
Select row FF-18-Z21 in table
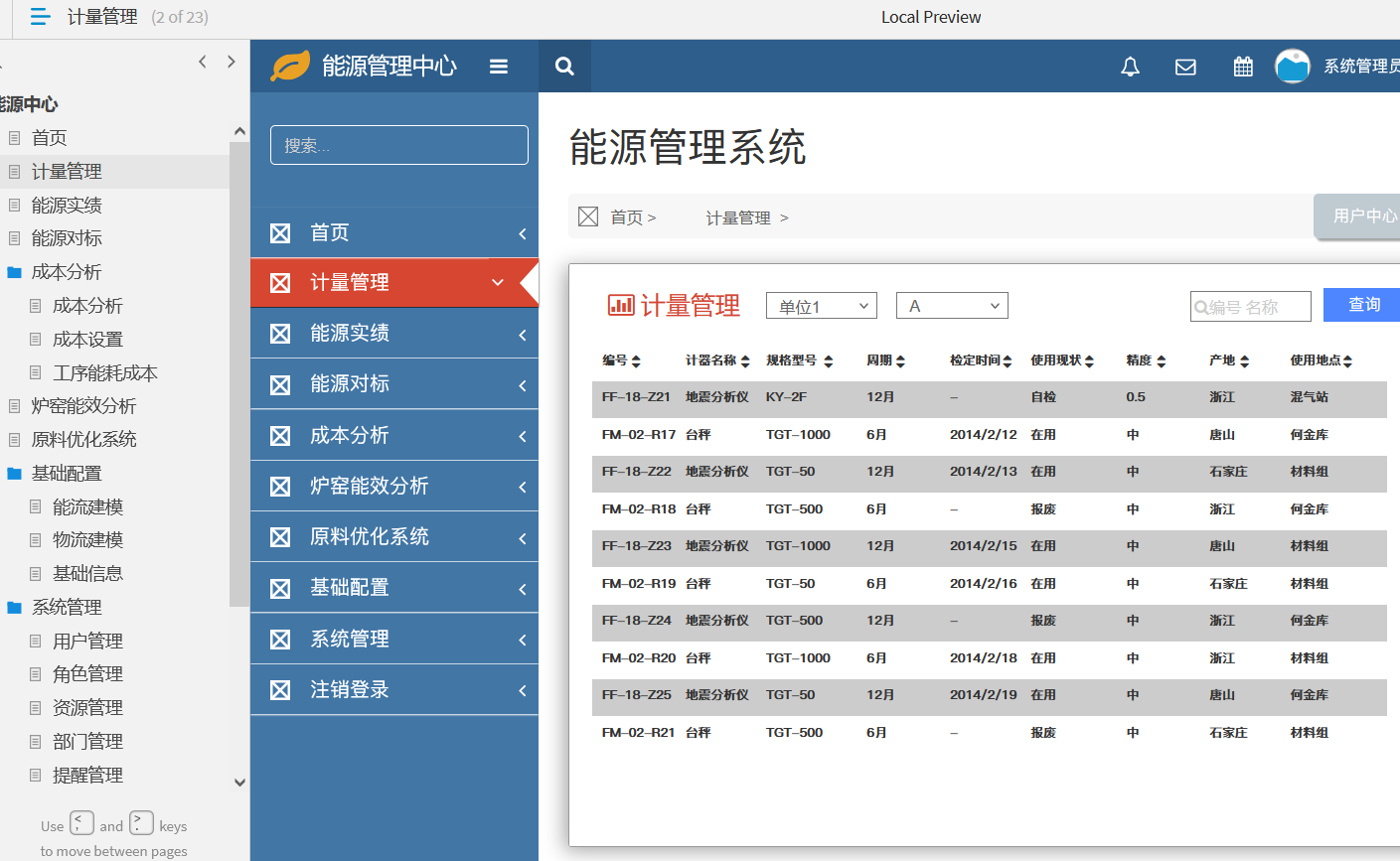click(x=990, y=397)
